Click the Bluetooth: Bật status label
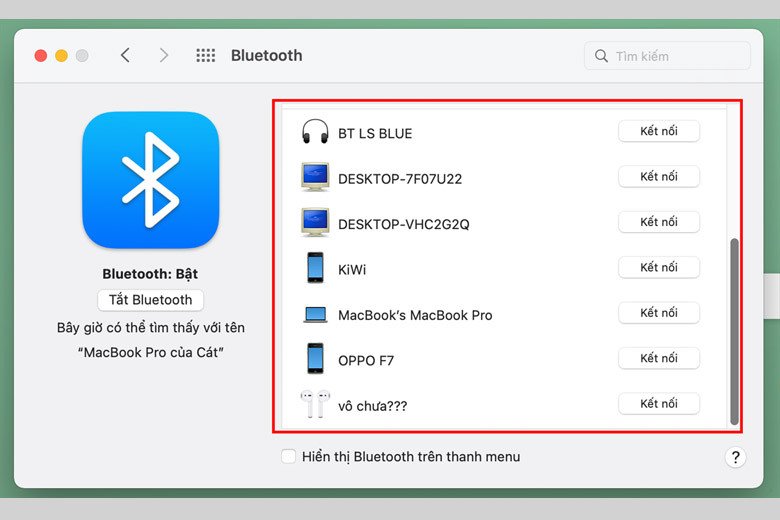780x520 pixels. 150,274
